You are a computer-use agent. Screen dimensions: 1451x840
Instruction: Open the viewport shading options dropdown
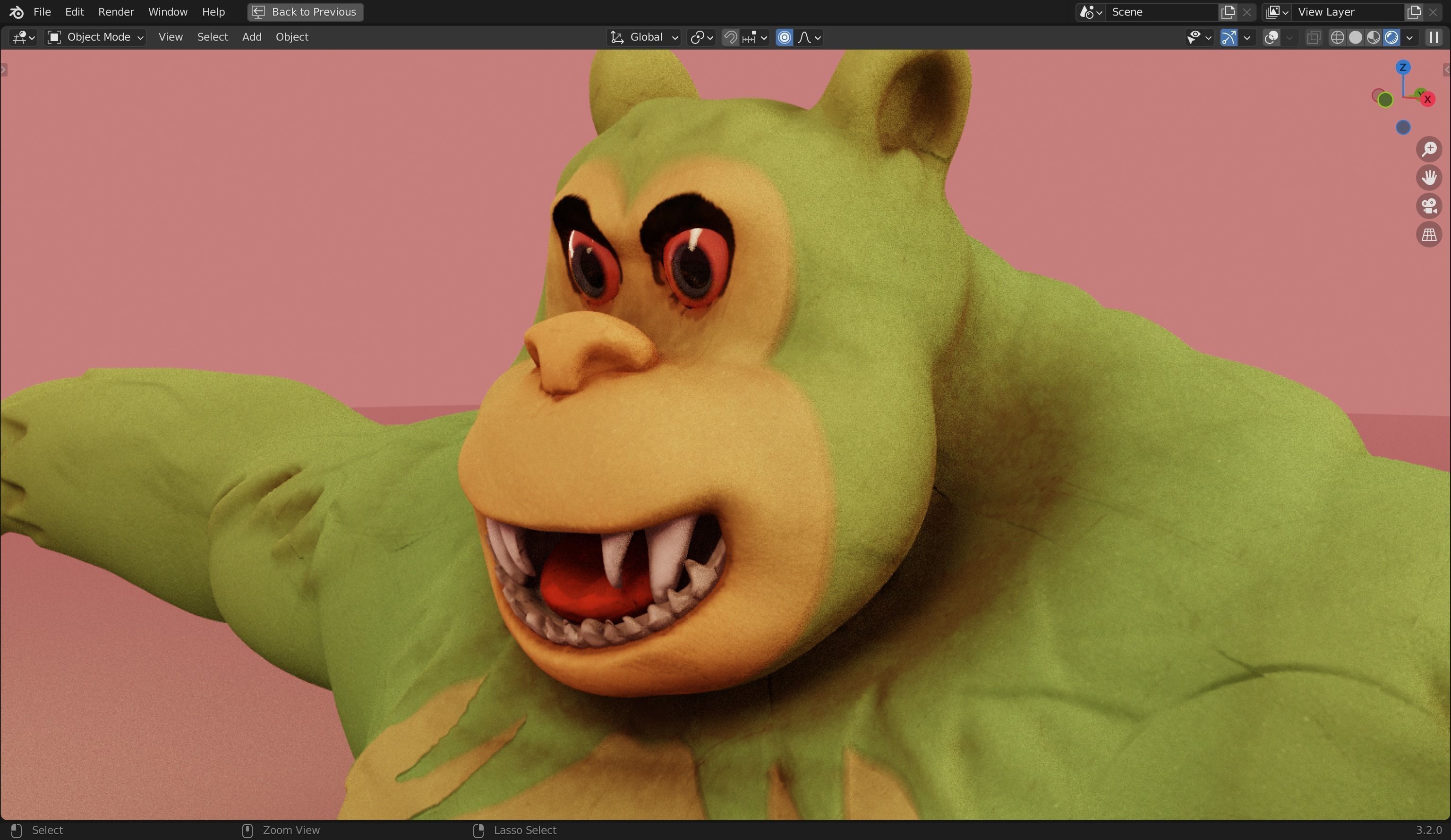(x=1409, y=37)
